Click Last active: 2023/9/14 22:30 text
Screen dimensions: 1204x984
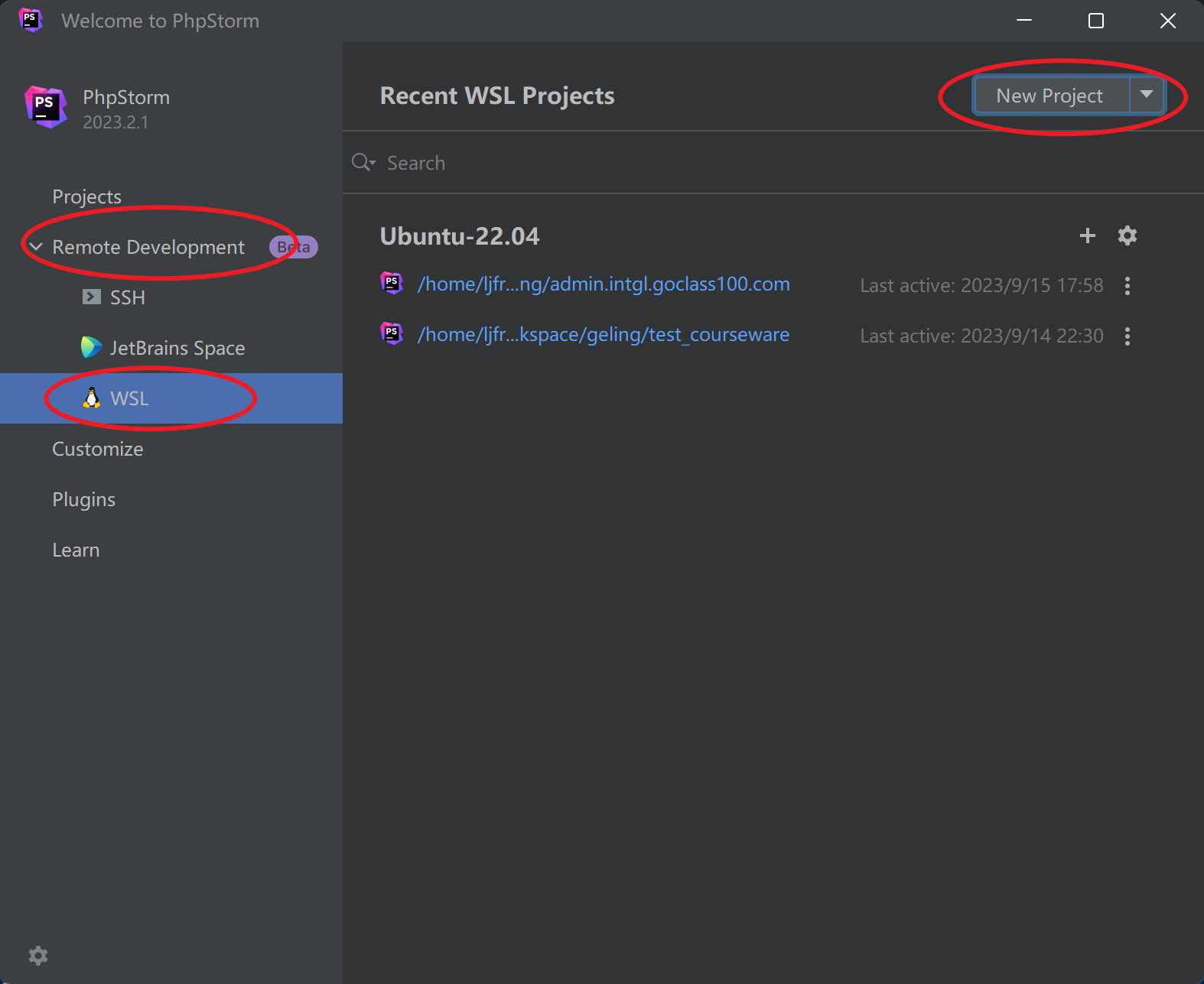(x=981, y=336)
